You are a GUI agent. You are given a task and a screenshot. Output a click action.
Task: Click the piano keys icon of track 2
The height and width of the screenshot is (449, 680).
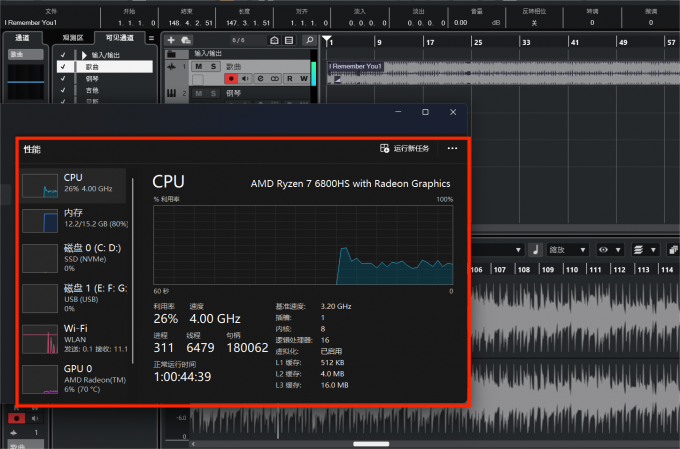click(171, 93)
